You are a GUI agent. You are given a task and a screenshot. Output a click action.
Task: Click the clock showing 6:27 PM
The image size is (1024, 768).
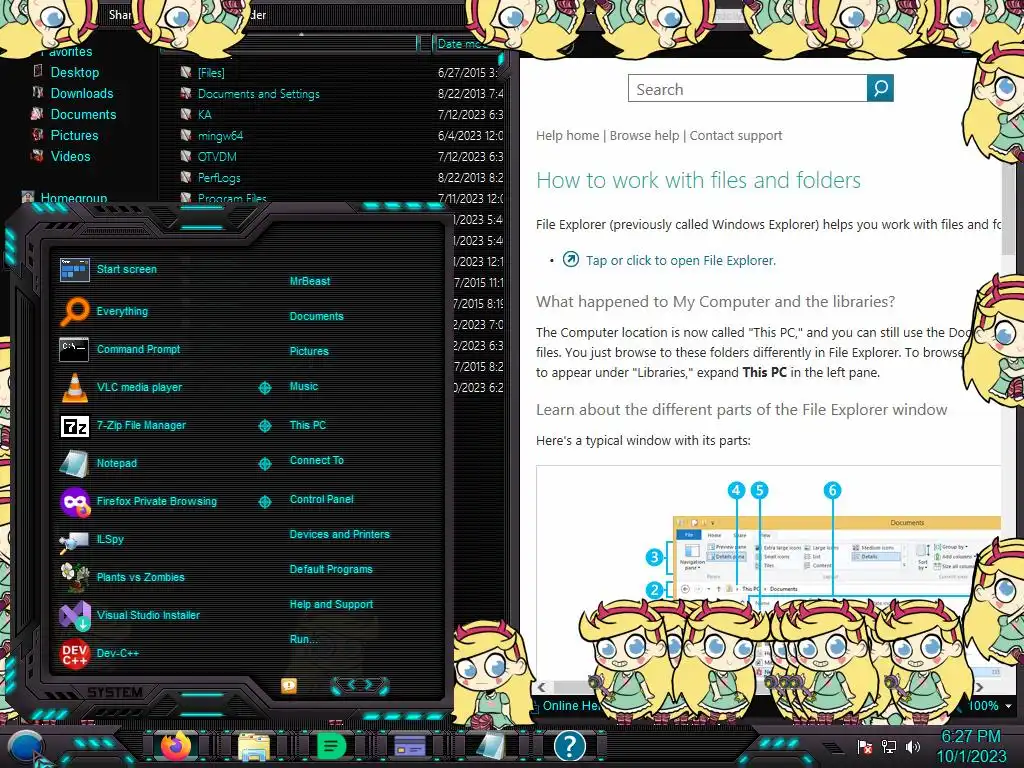[x=970, y=737]
